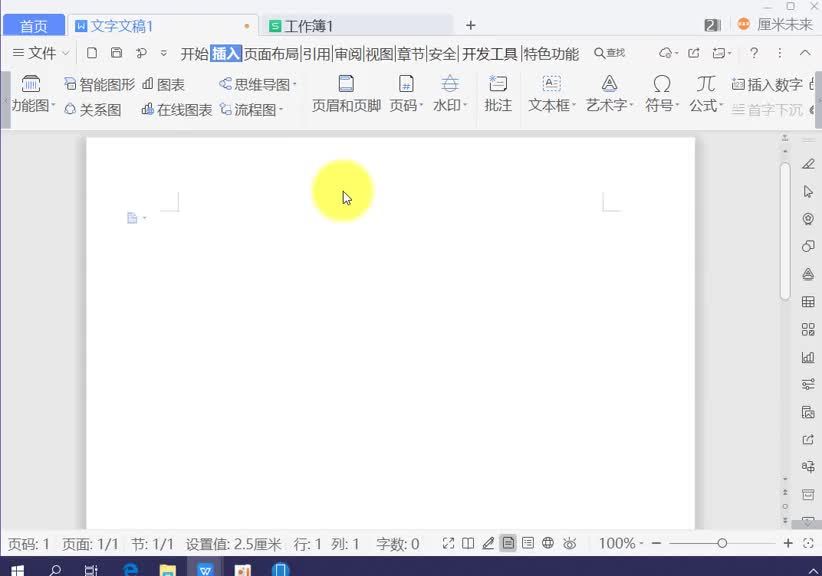Open the 文件 menu
Image resolution: width=822 pixels, height=576 pixels.
click(x=40, y=53)
